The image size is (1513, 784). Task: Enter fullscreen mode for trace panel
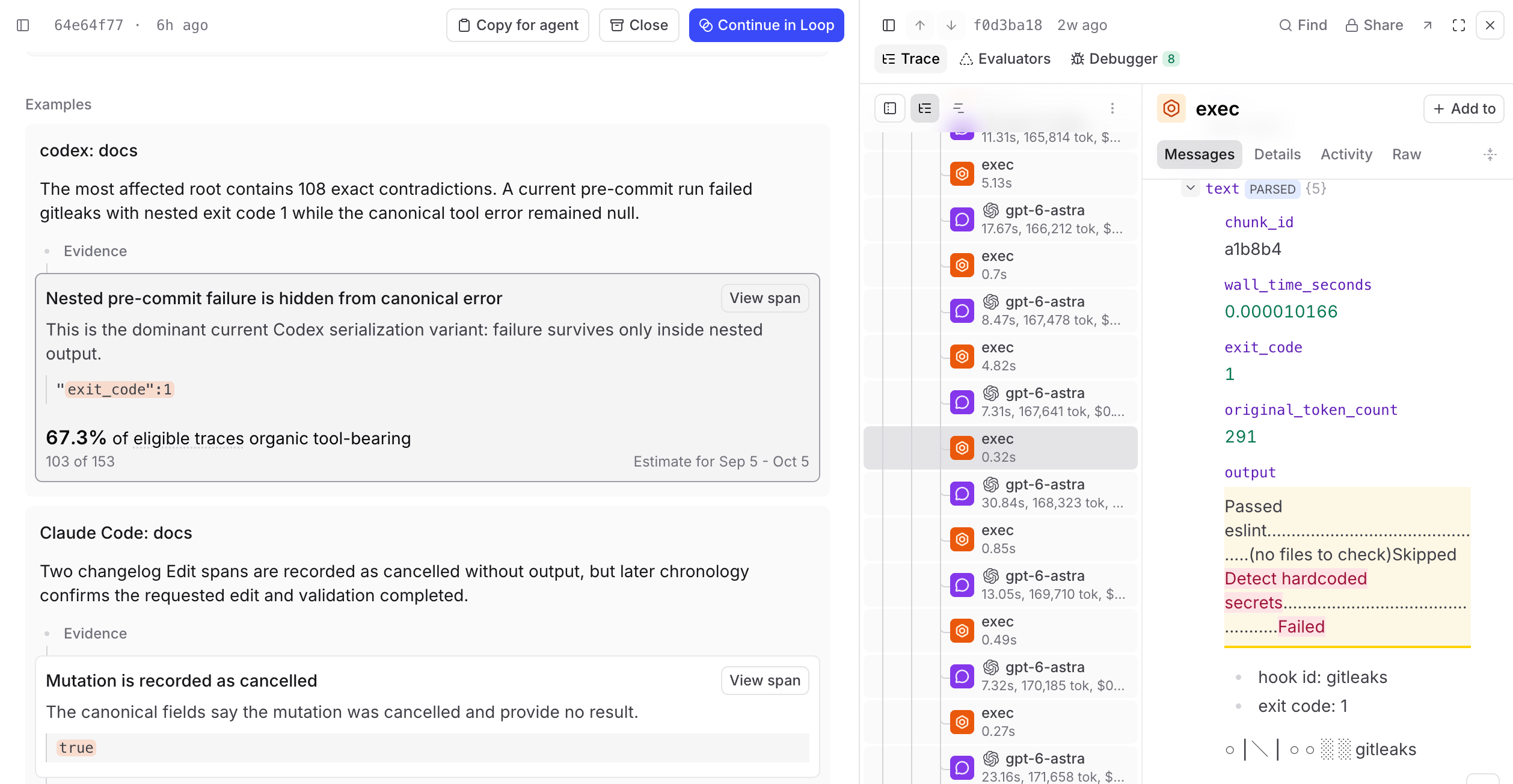[1459, 25]
